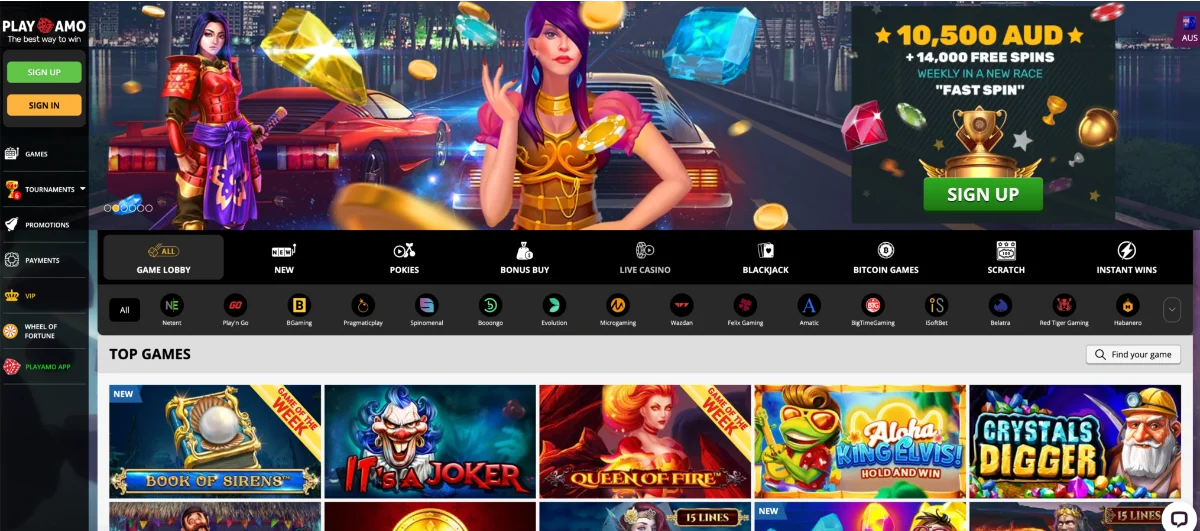Open the Instant Wins tab
Screen dimensions: 1200x531
pyautogui.click(x=1126, y=258)
